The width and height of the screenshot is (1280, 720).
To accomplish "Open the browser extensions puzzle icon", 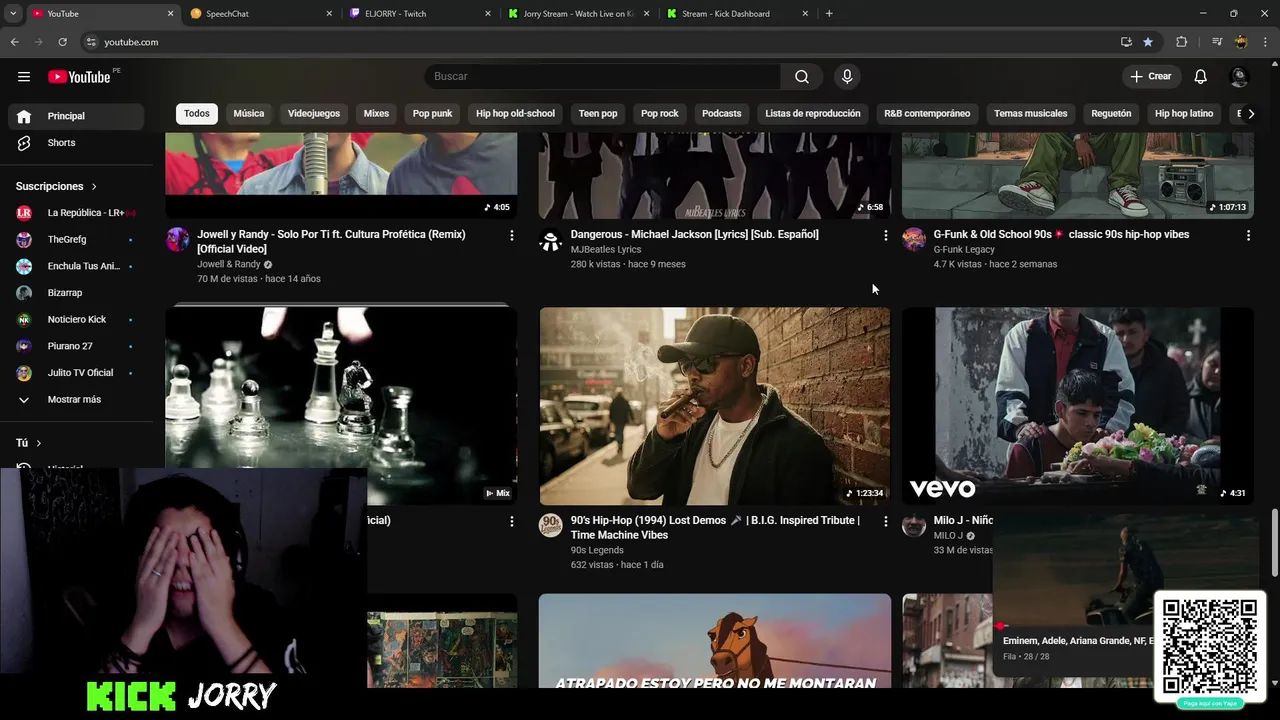I will click(1182, 42).
